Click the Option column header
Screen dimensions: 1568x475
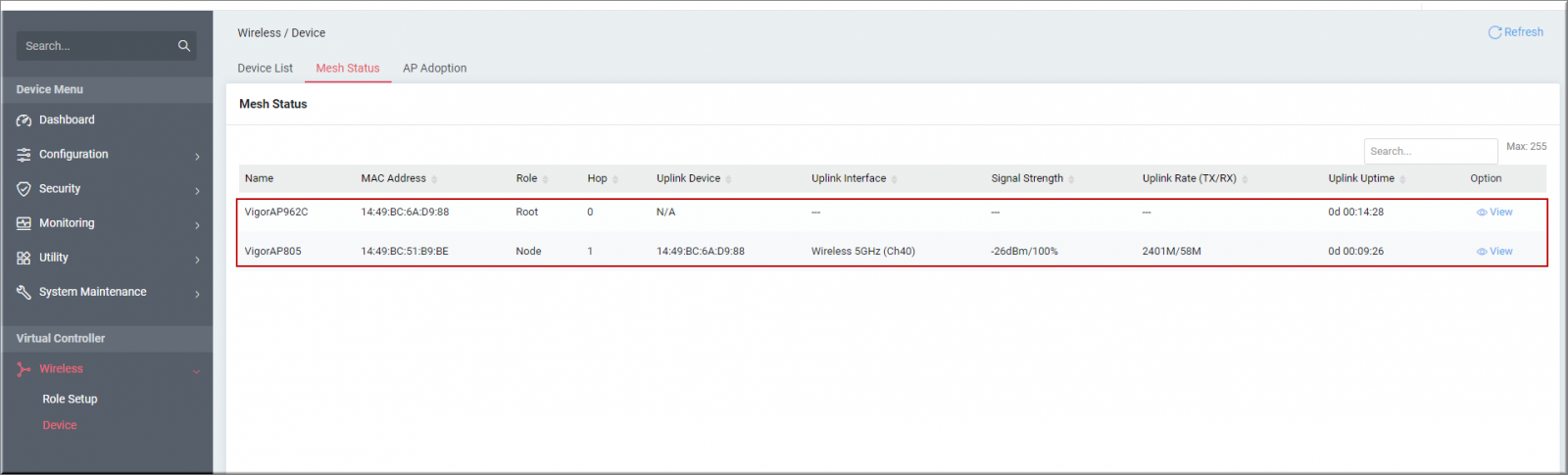(x=1486, y=178)
